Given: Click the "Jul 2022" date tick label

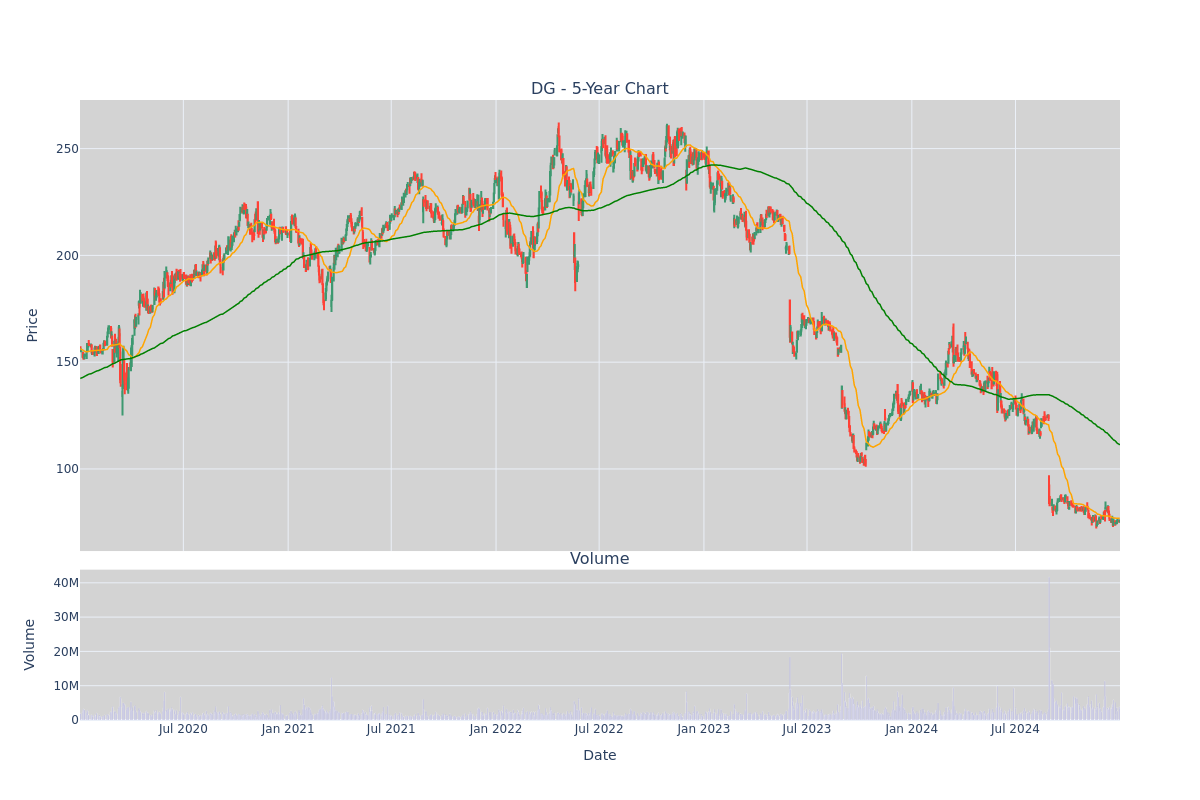Looking at the screenshot, I should [x=599, y=729].
